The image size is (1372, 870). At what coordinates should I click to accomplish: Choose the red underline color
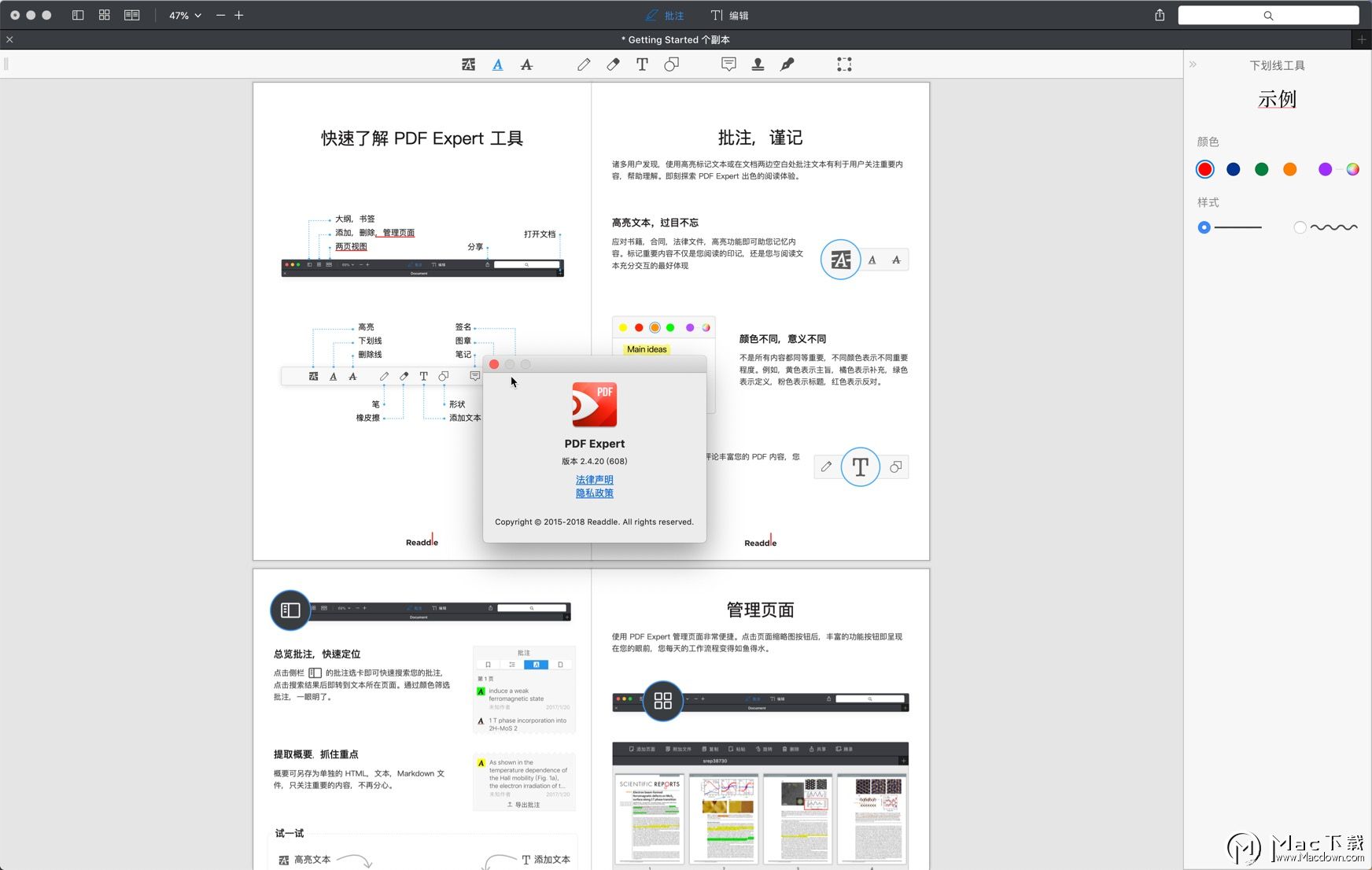pos(1204,169)
